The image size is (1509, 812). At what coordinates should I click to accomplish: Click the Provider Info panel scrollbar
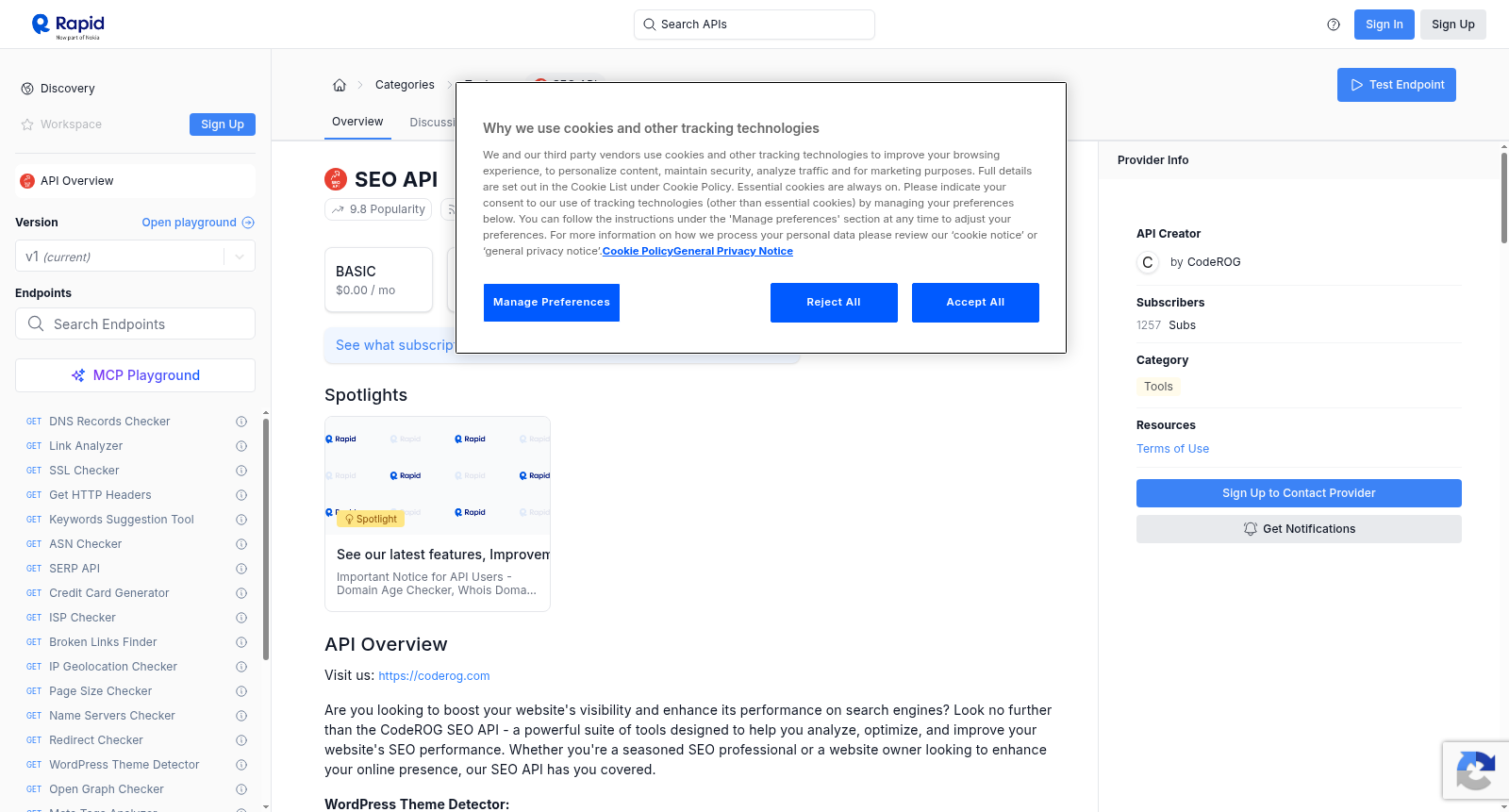click(1503, 198)
